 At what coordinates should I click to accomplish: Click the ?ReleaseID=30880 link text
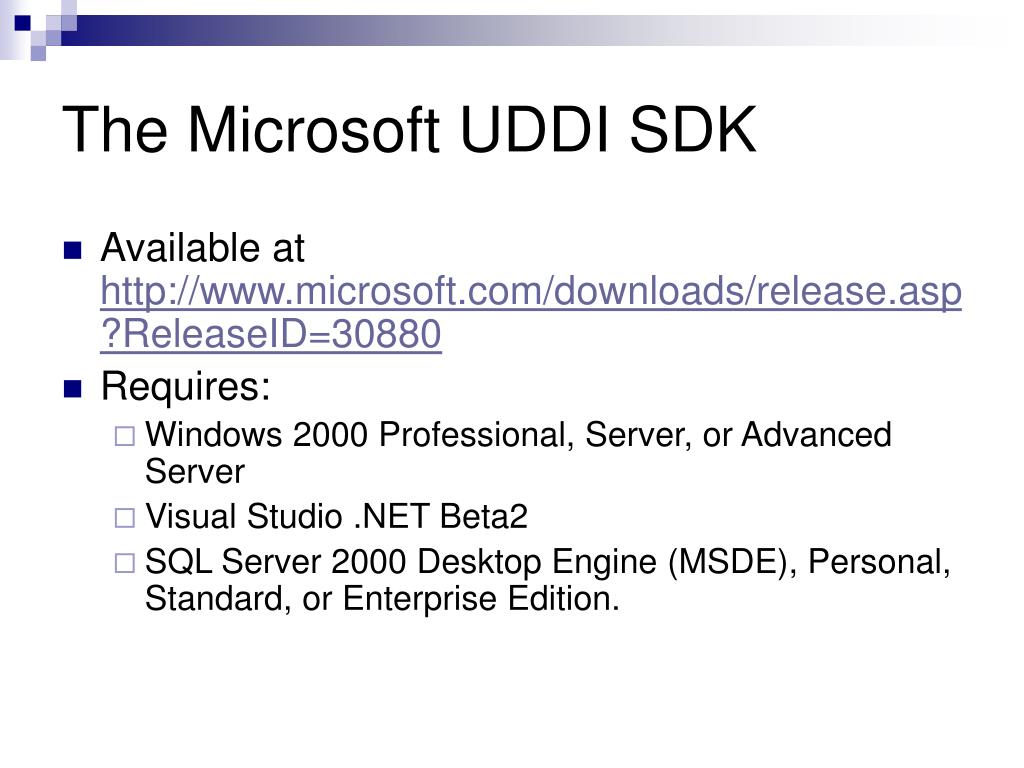[271, 334]
